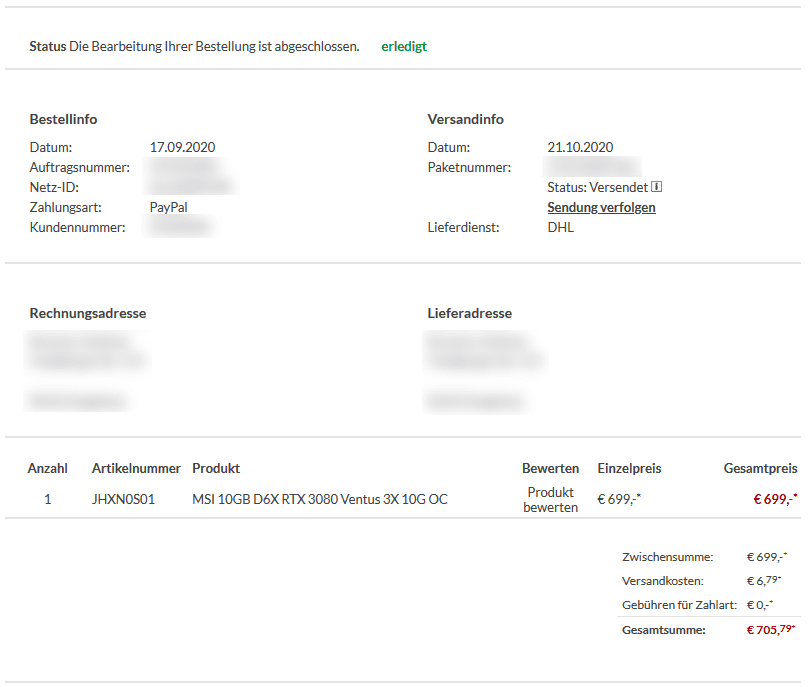Click the Lieferadresse heading

point(469,313)
